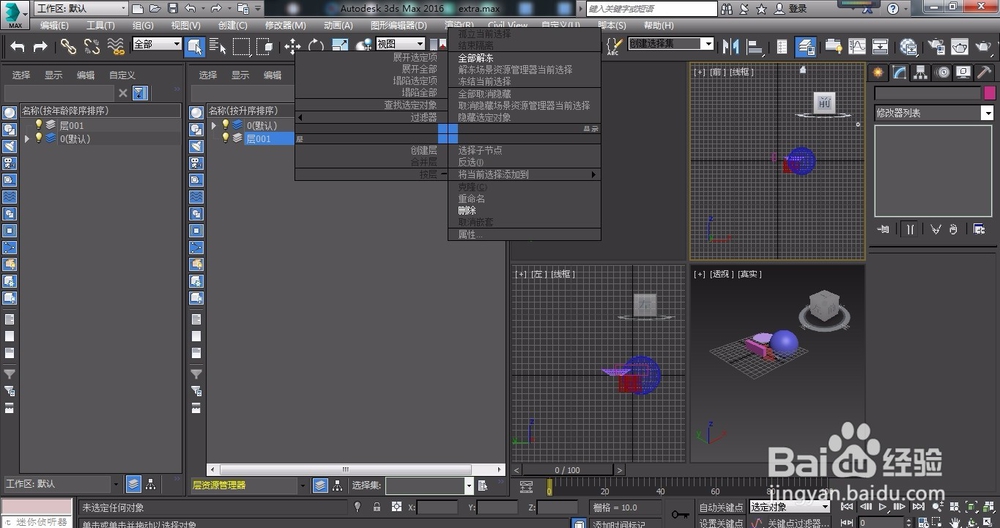The height and width of the screenshot is (528, 1000).
Task: Click the current frame number field
Action: (x=881, y=522)
